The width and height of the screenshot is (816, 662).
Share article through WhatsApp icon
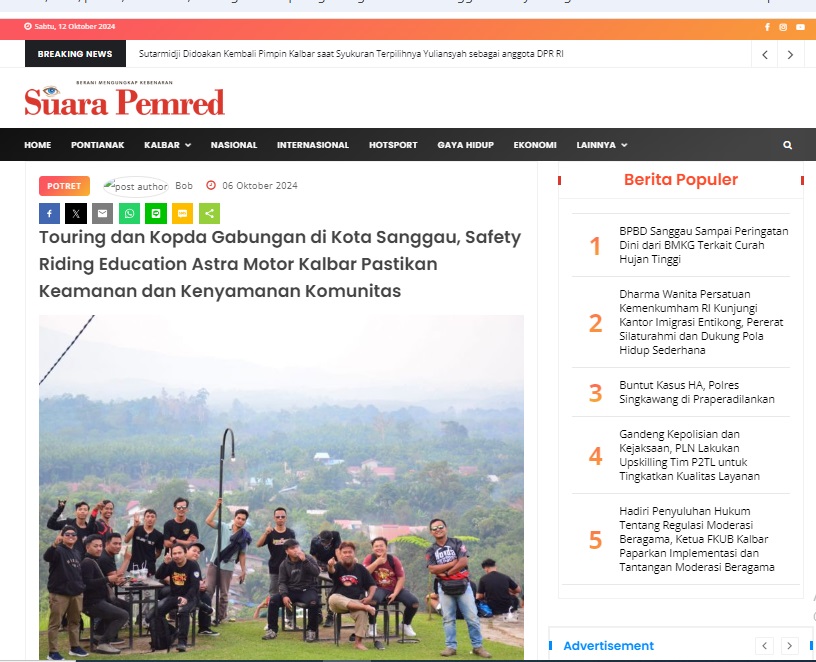coord(129,213)
